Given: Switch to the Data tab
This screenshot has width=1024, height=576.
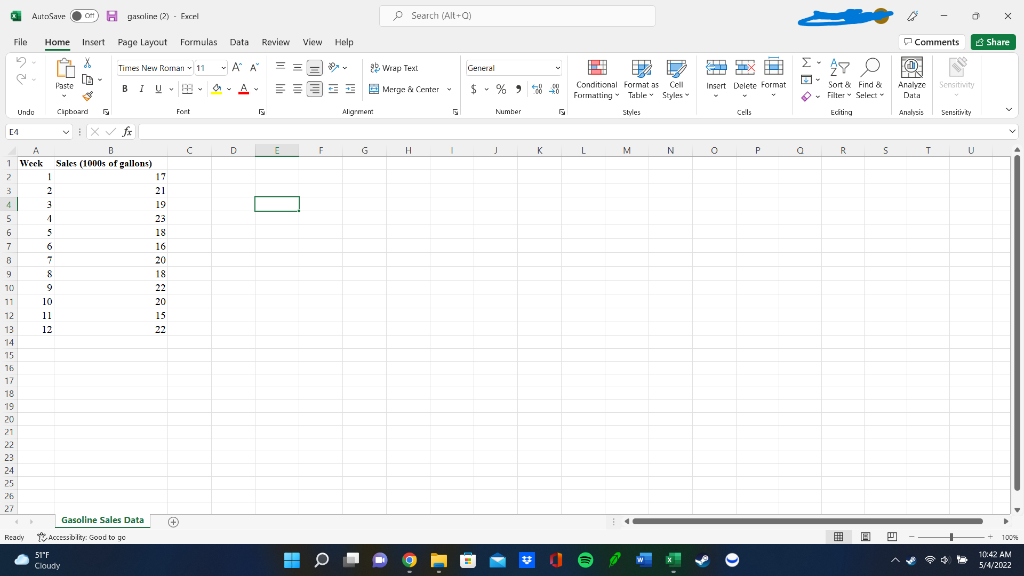Looking at the screenshot, I should pyautogui.click(x=239, y=42).
